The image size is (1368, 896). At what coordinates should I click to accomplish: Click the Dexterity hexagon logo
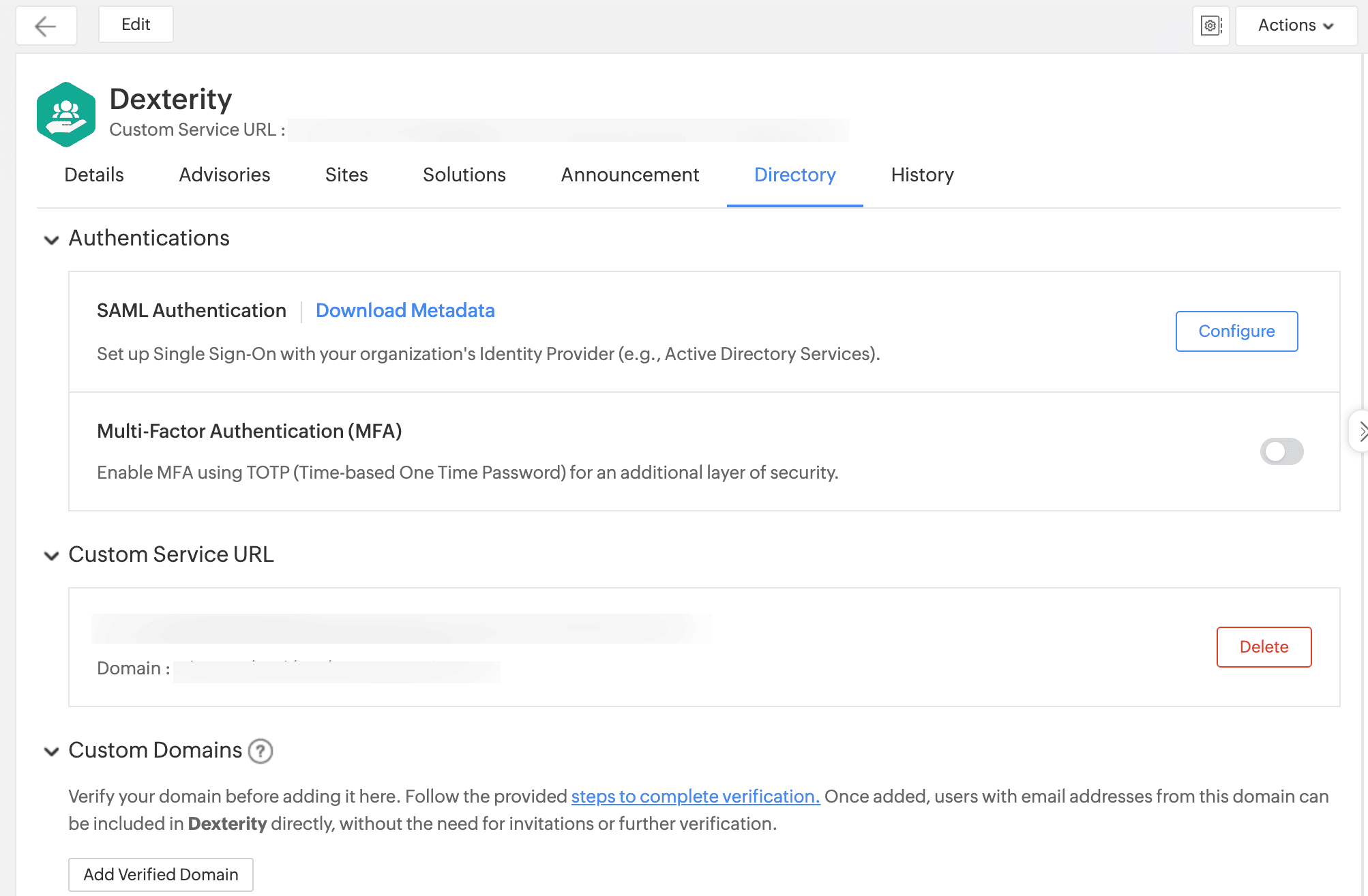[65, 115]
